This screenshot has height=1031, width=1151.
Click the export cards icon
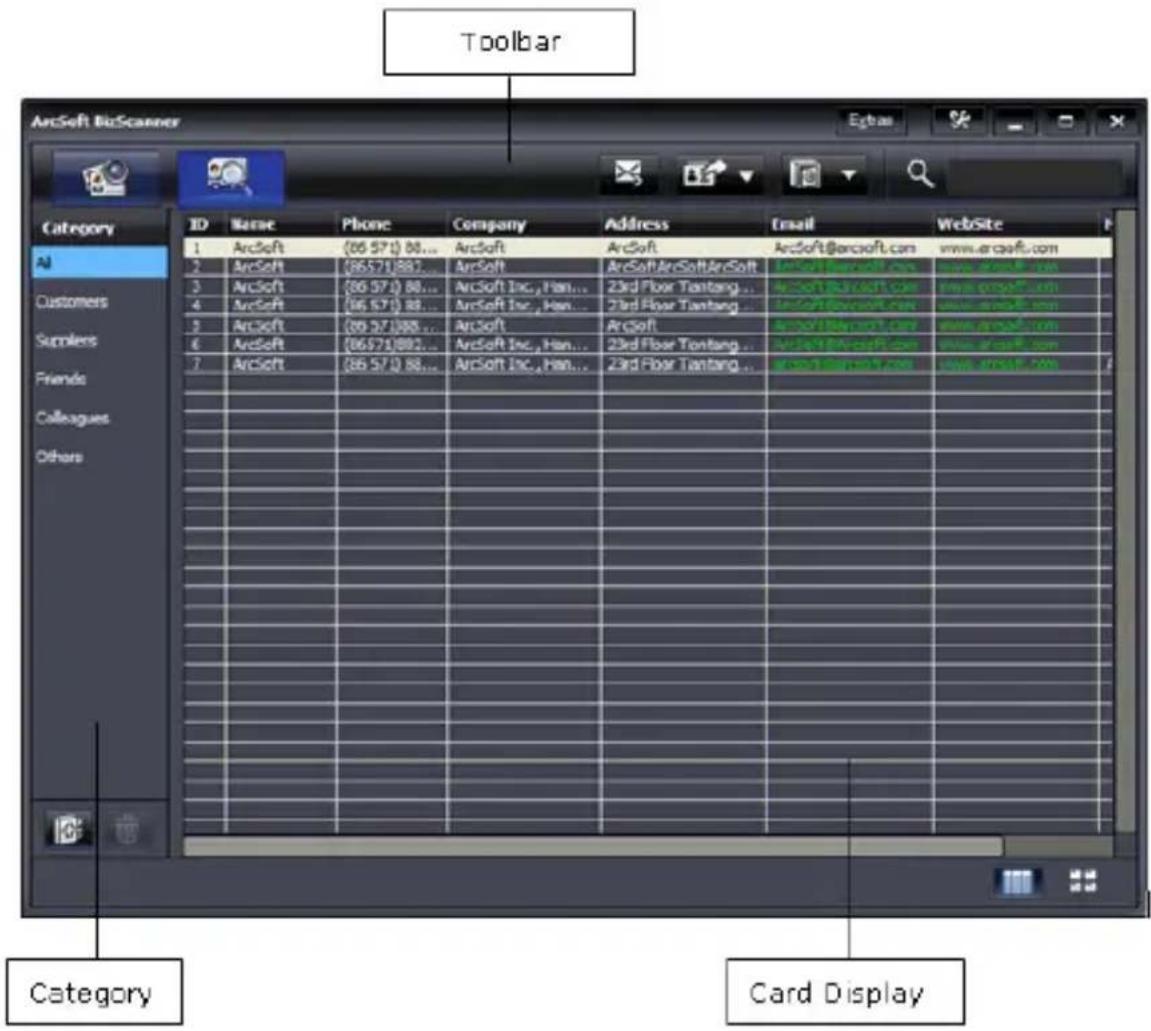(x=703, y=175)
